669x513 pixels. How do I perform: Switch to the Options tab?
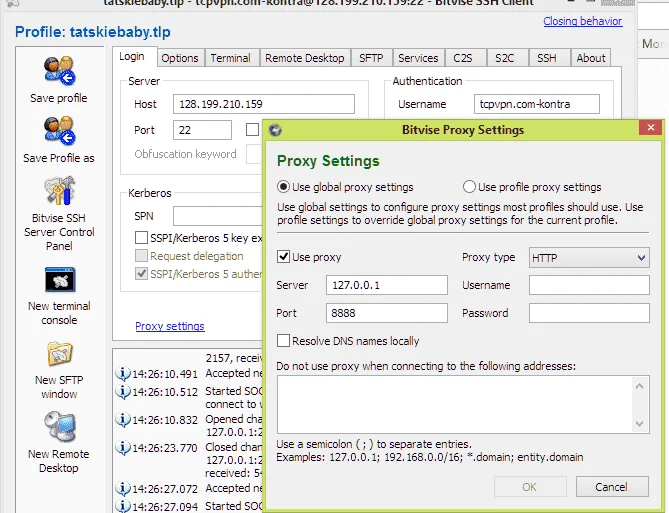point(180,58)
